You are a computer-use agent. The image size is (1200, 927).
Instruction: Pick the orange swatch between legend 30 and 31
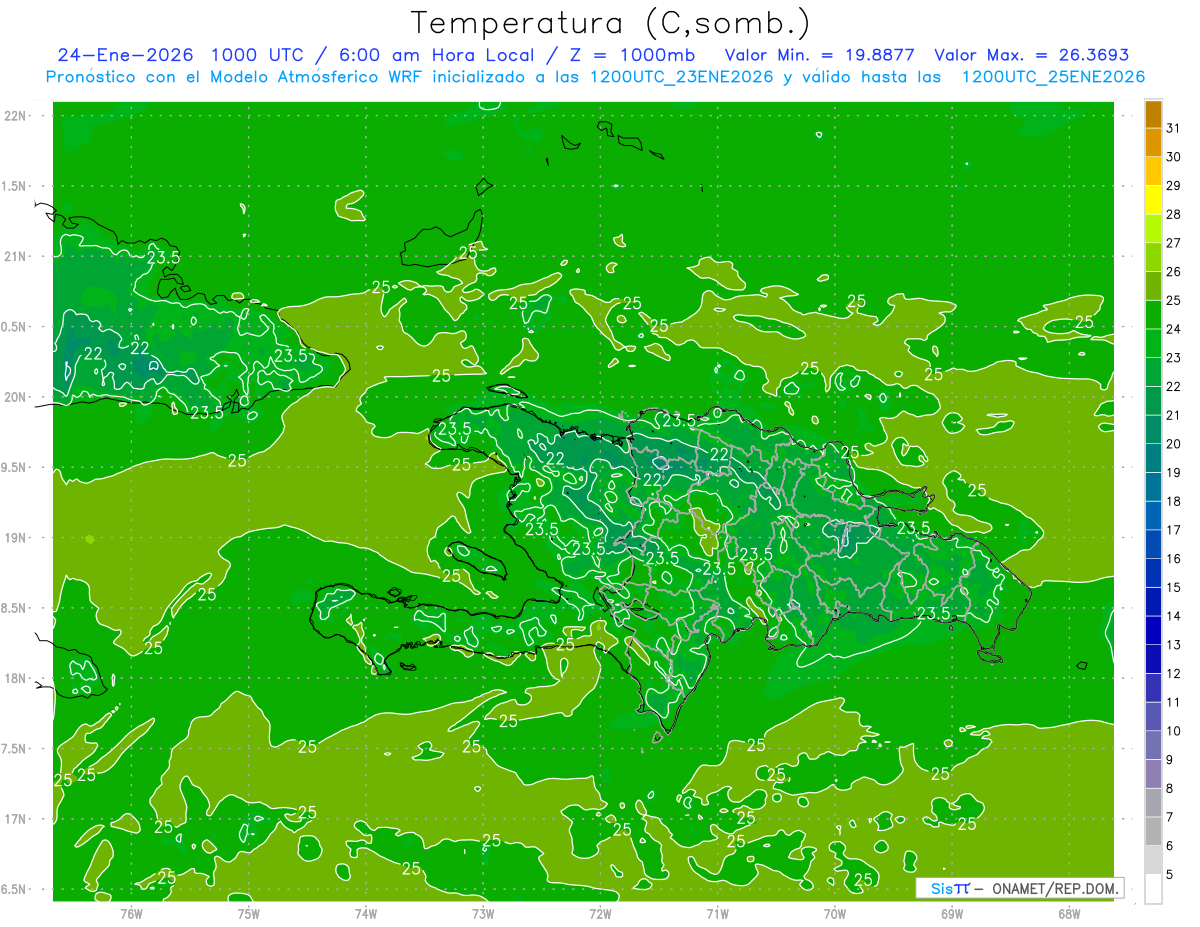[1153, 143]
